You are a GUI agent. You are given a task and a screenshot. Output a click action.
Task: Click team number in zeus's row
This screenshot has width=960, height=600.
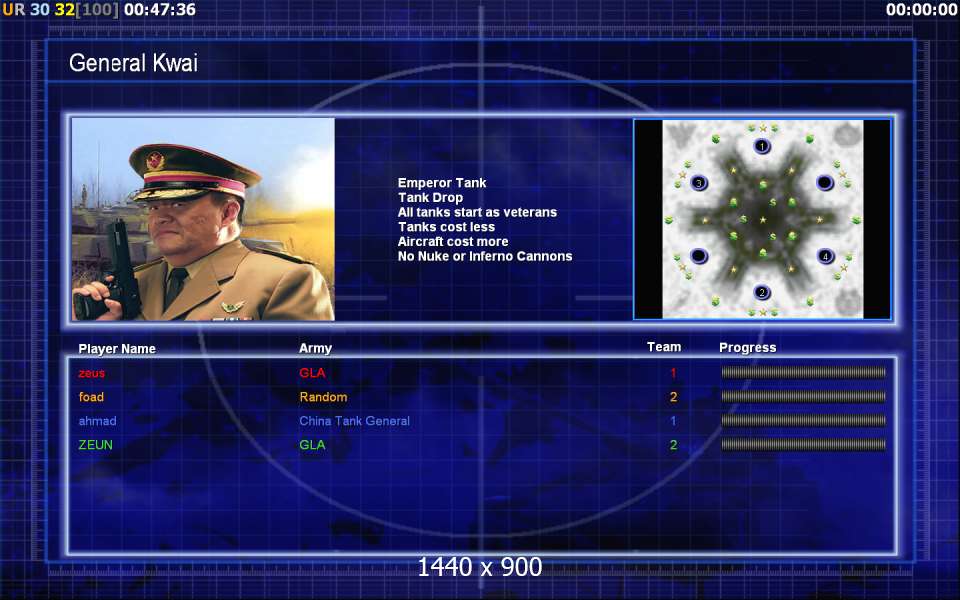pyautogui.click(x=673, y=373)
